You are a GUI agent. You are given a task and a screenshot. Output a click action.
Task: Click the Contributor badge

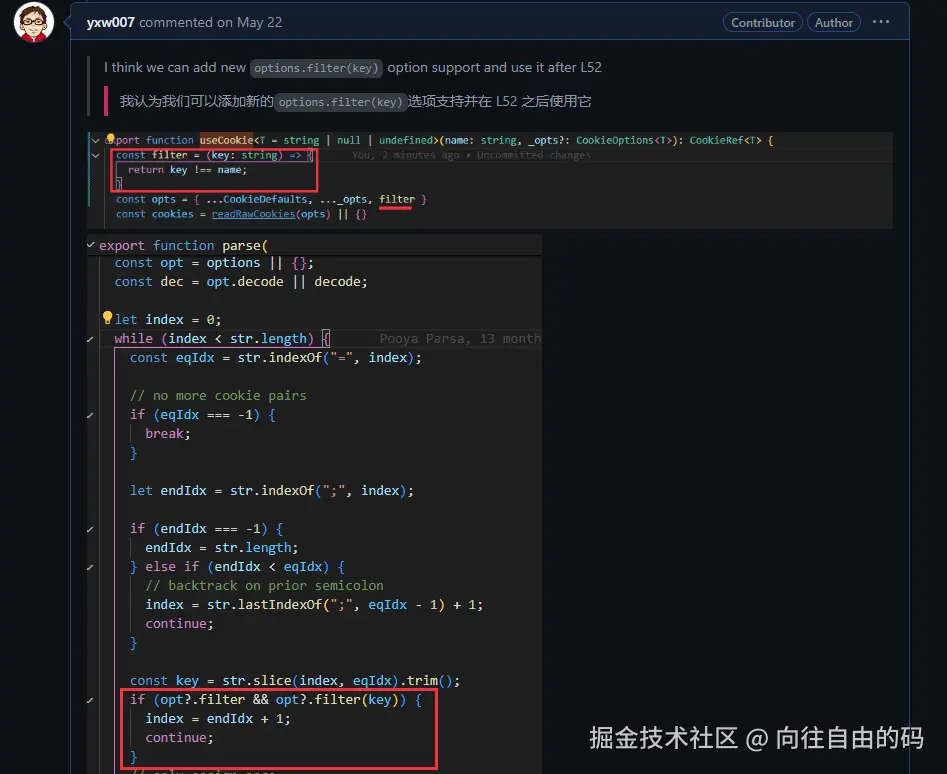click(x=763, y=22)
